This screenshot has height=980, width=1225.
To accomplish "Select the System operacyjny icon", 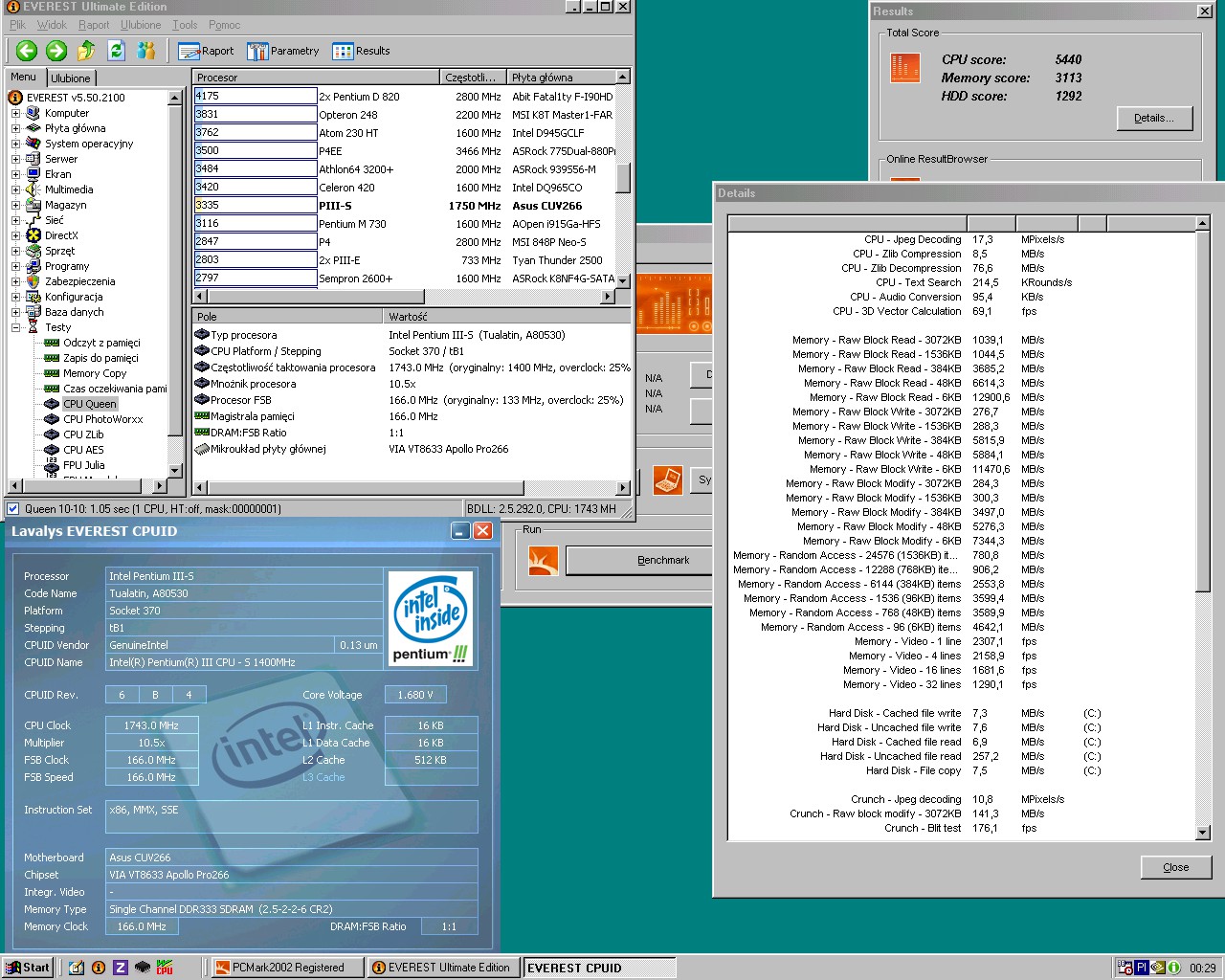I will click(33, 144).
